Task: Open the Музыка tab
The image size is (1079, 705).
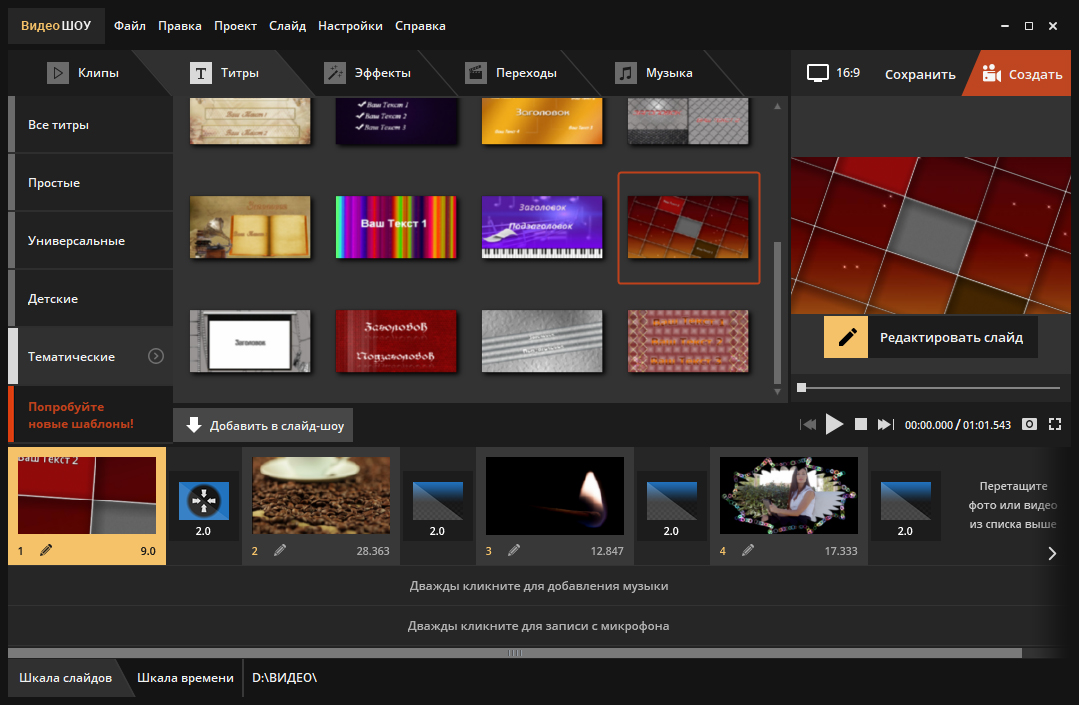Action: 654,73
